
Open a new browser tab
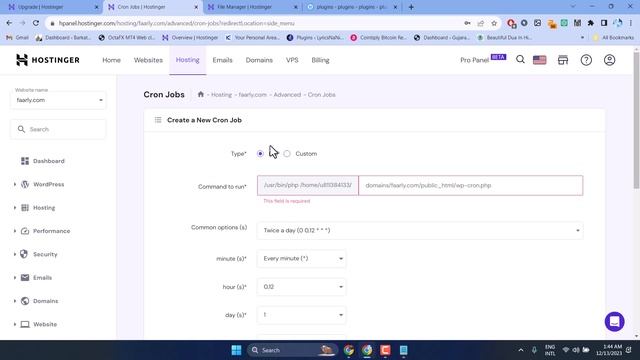click(411, 7)
